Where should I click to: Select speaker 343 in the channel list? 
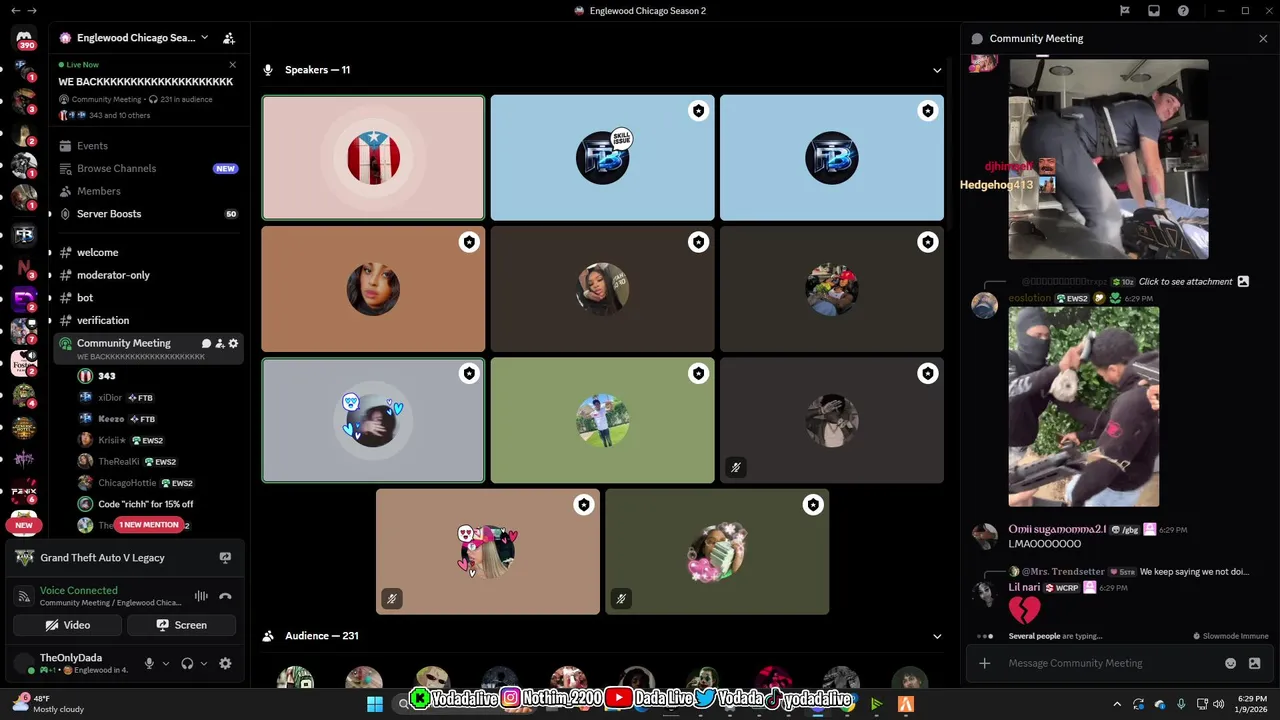[x=107, y=376]
